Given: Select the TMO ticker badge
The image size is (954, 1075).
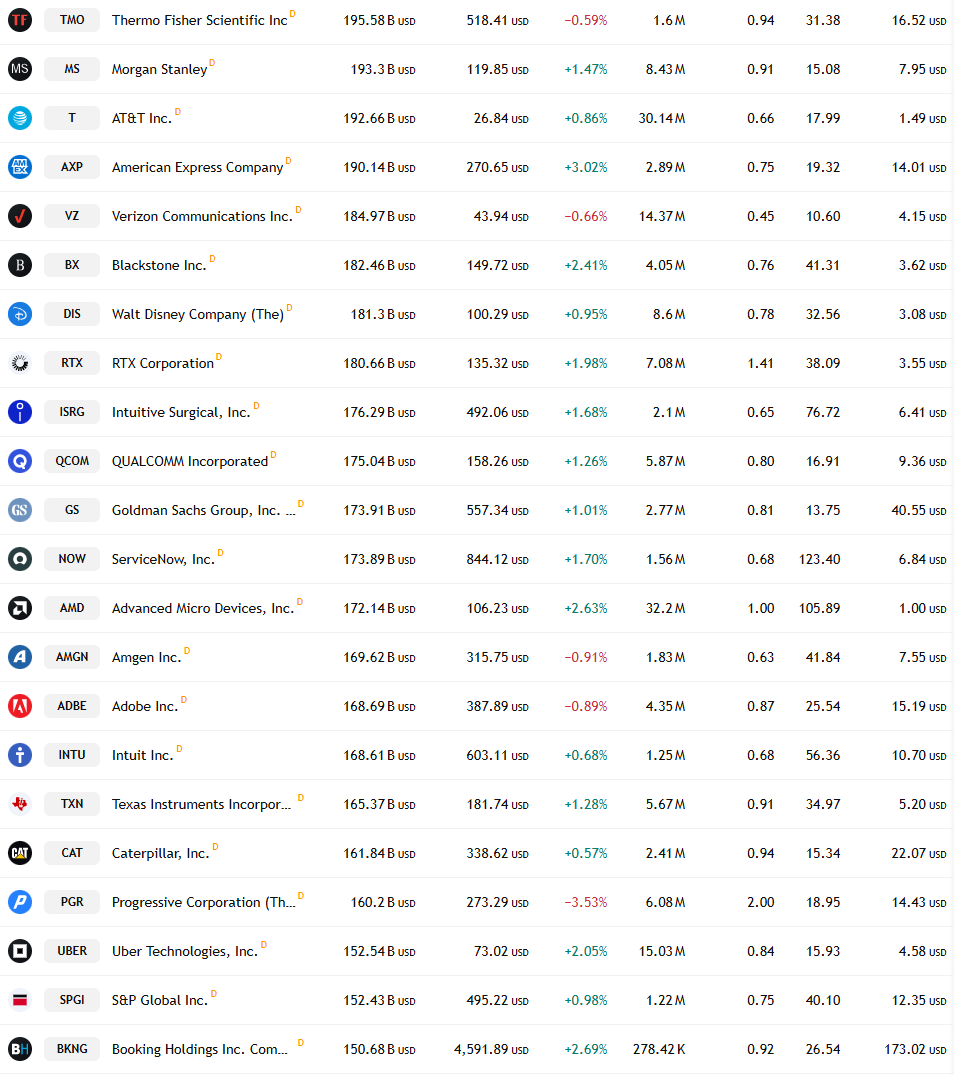Looking at the screenshot, I should [72, 20].
